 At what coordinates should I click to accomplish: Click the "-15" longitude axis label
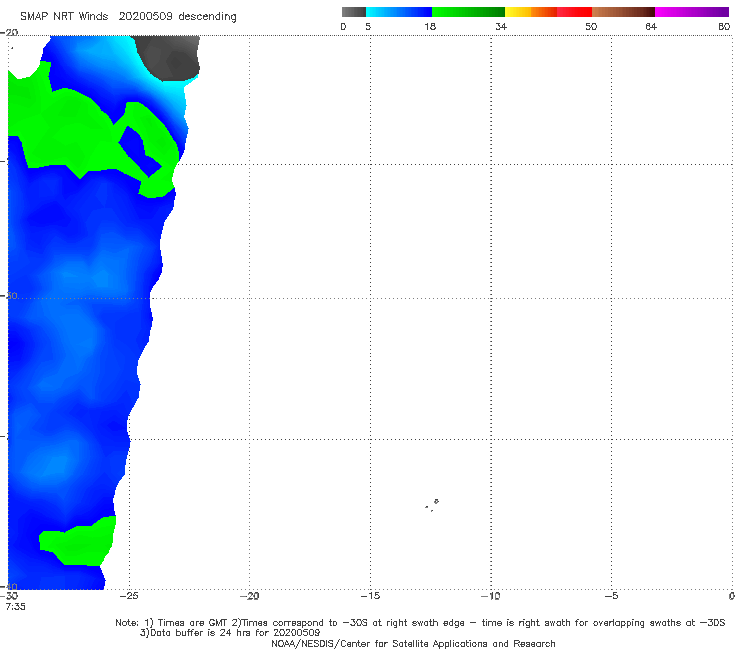(x=370, y=596)
